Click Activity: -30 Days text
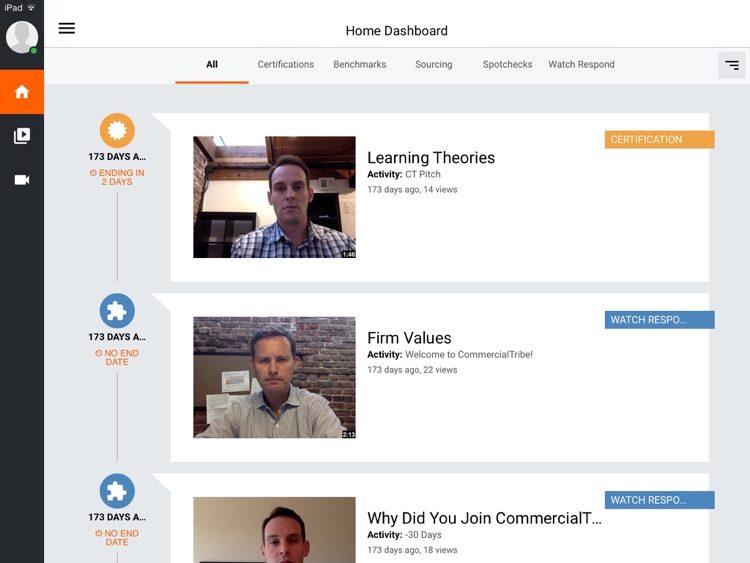 coord(404,535)
